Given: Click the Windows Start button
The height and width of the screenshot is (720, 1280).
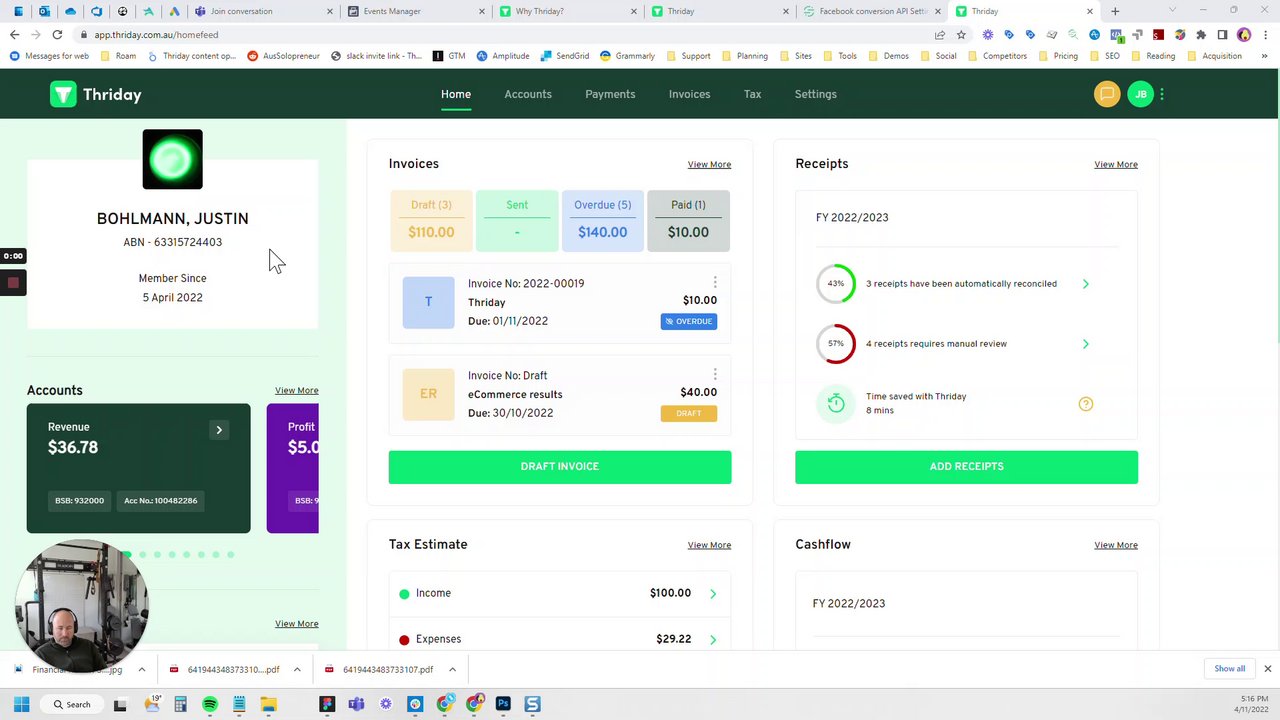Looking at the screenshot, I should [21, 704].
